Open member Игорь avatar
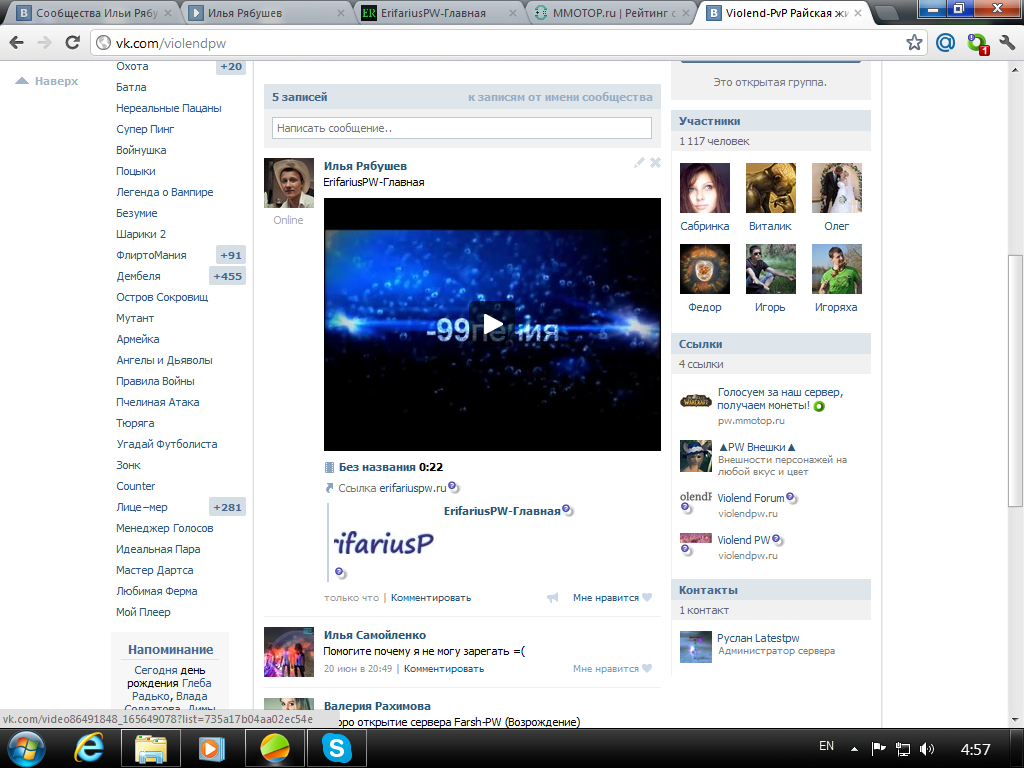 point(771,269)
